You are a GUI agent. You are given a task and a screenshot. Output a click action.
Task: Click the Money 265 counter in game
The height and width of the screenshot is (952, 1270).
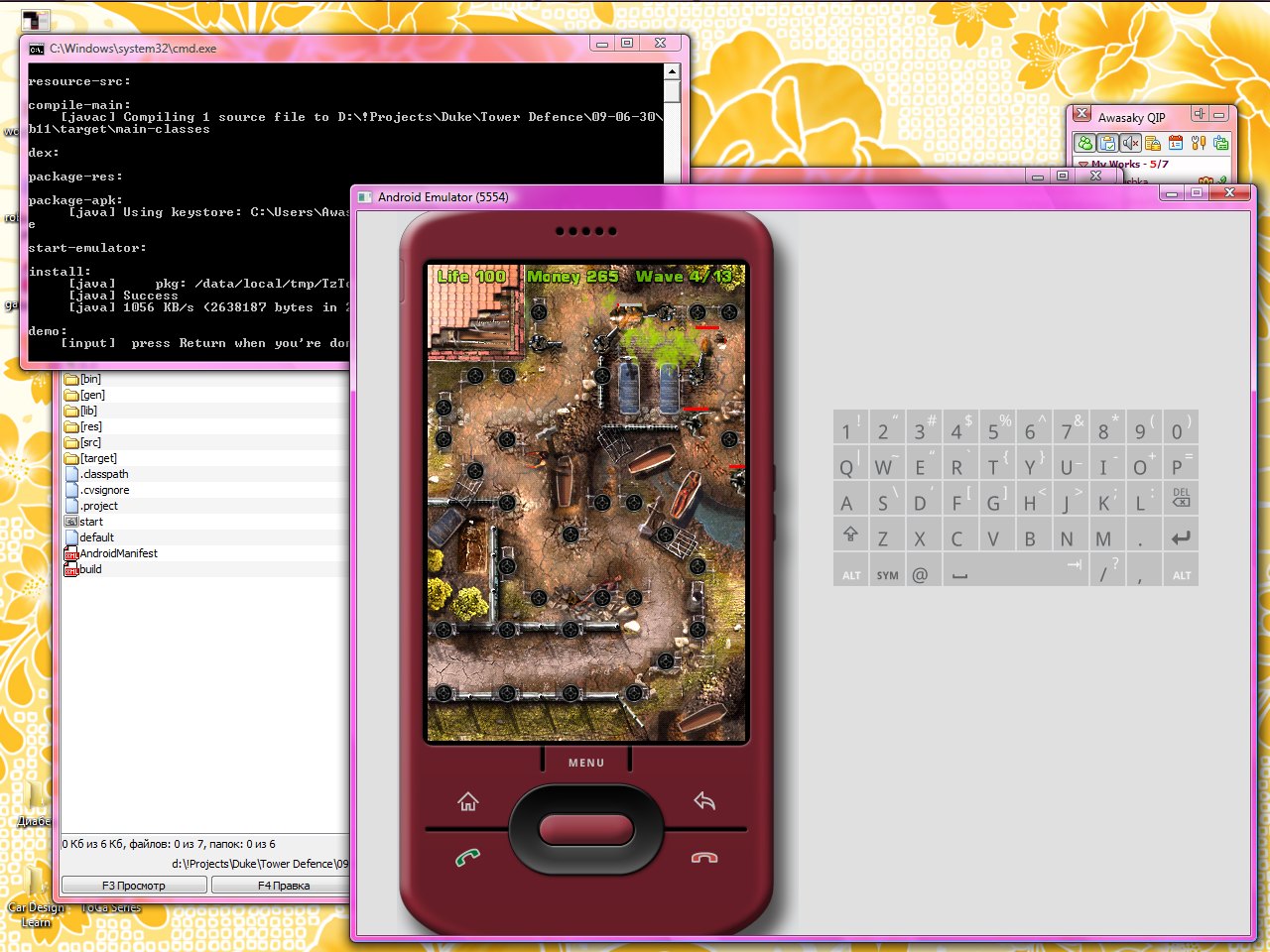point(572,277)
